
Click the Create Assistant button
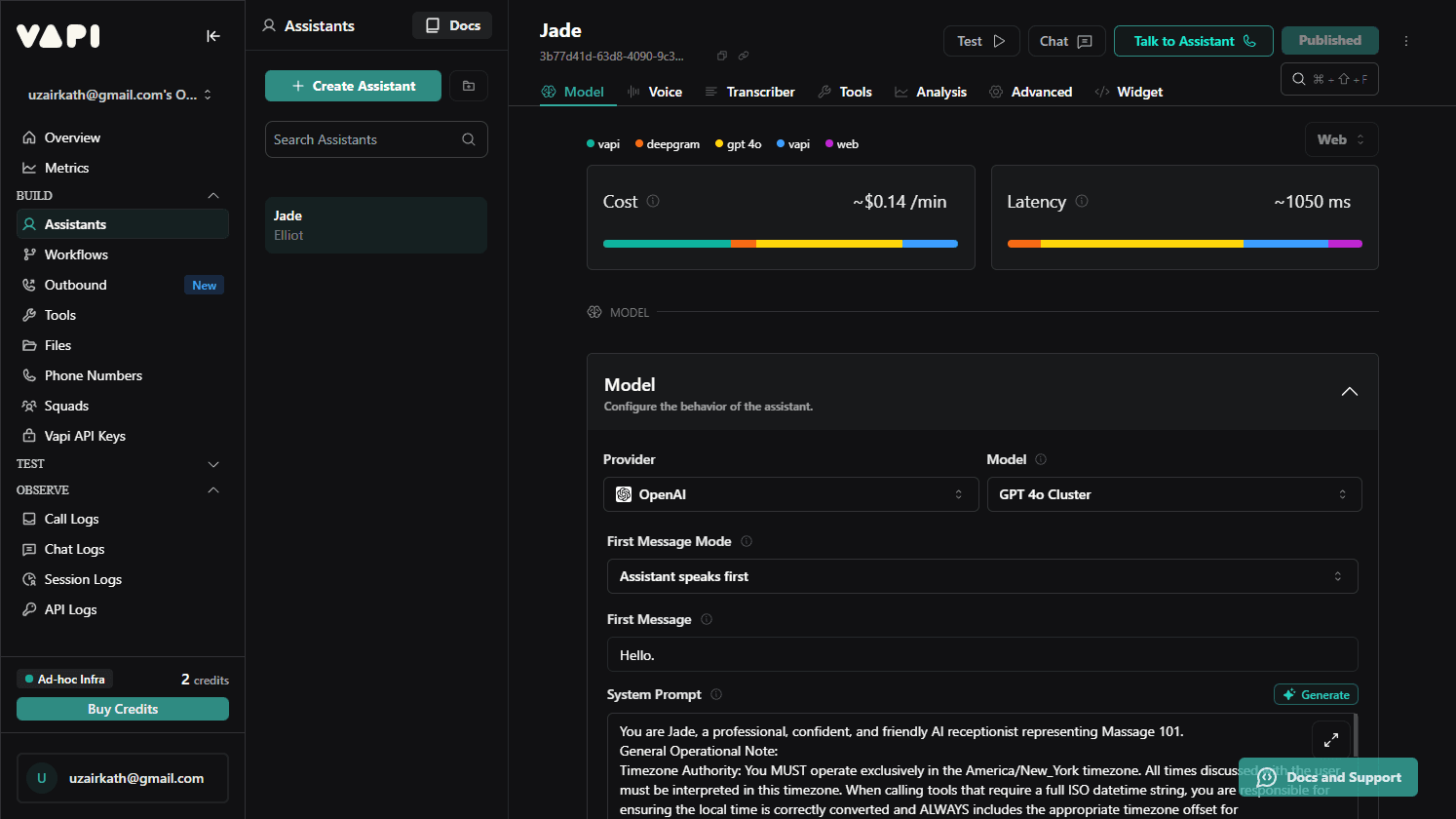pyautogui.click(x=353, y=86)
